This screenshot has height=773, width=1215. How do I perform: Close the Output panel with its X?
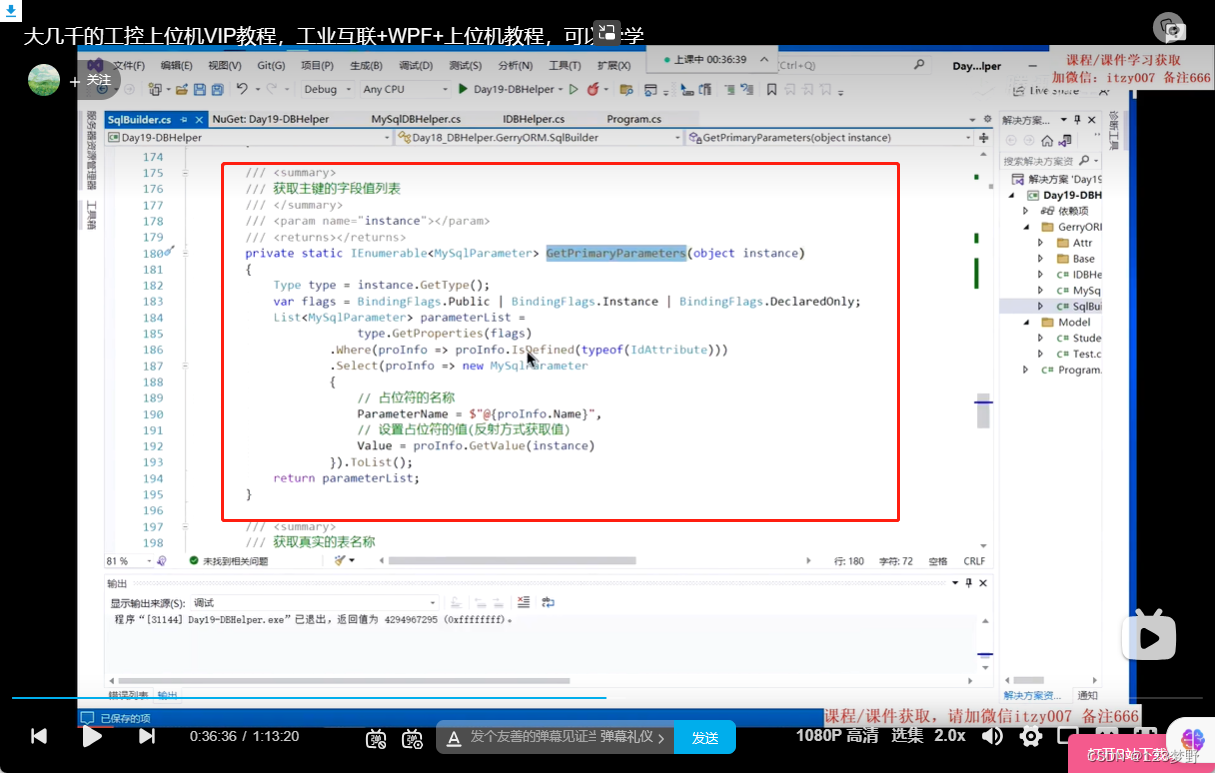tap(983, 583)
